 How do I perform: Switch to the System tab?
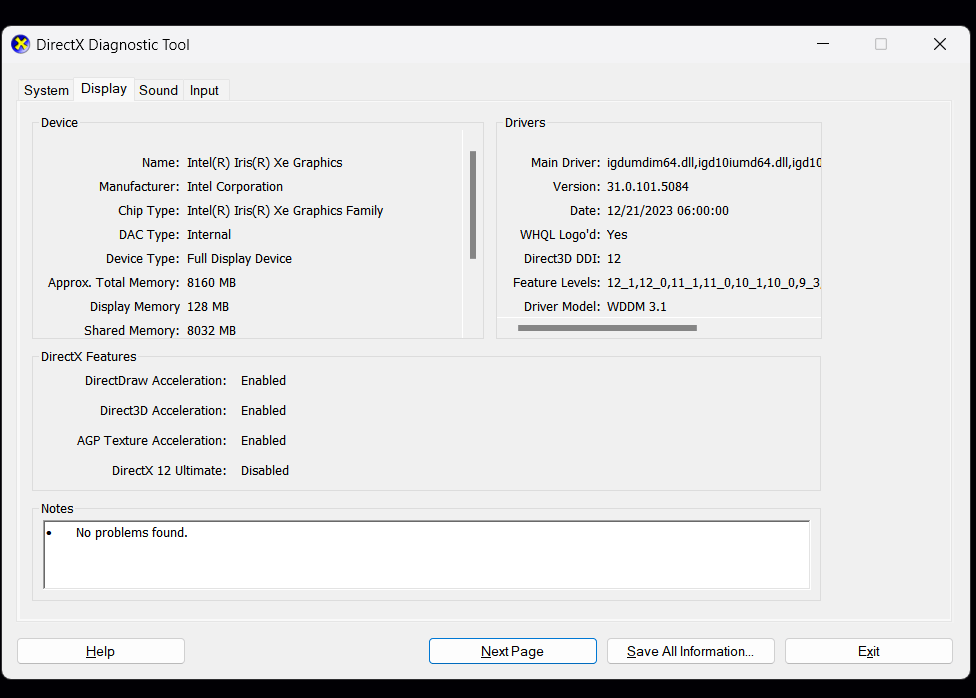[46, 90]
